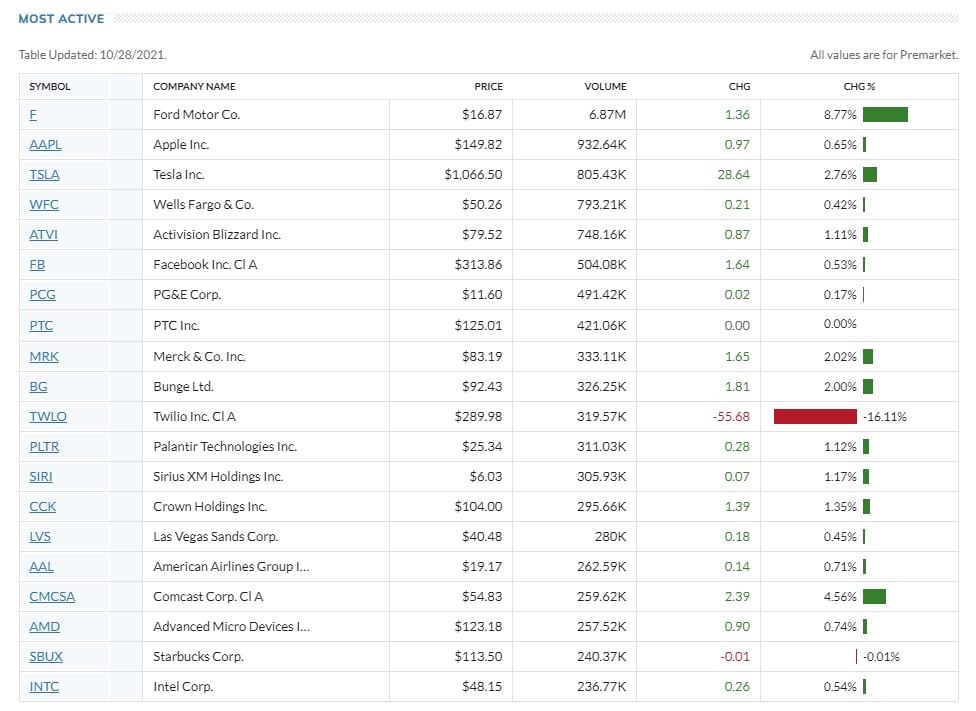This screenshot has height=711, width=976.
Task: Follow the TWLO symbol link
Action: [x=48, y=417]
